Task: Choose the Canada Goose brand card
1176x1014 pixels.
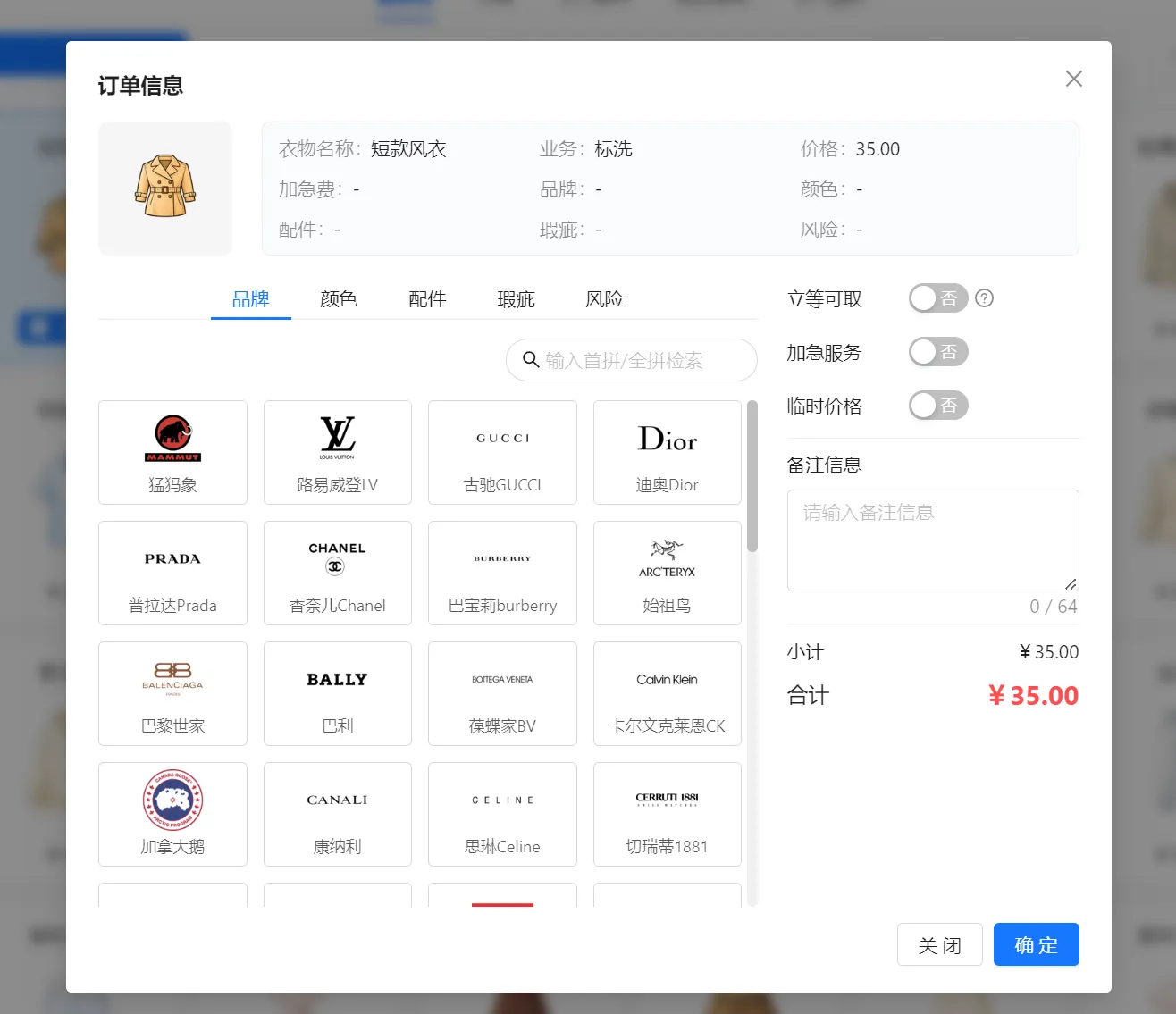Action: [x=172, y=814]
